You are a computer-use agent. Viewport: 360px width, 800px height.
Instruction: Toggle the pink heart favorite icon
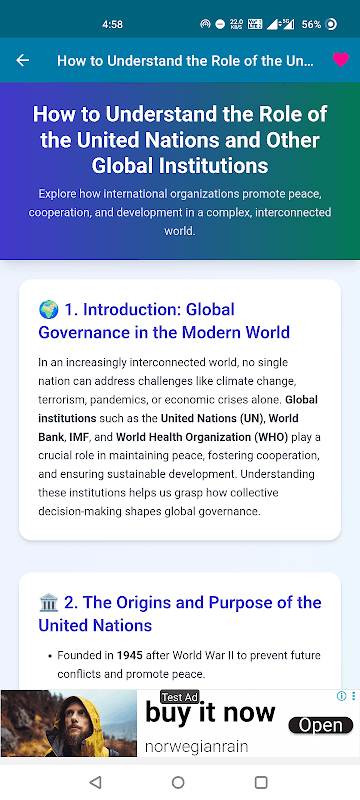[x=341, y=60]
